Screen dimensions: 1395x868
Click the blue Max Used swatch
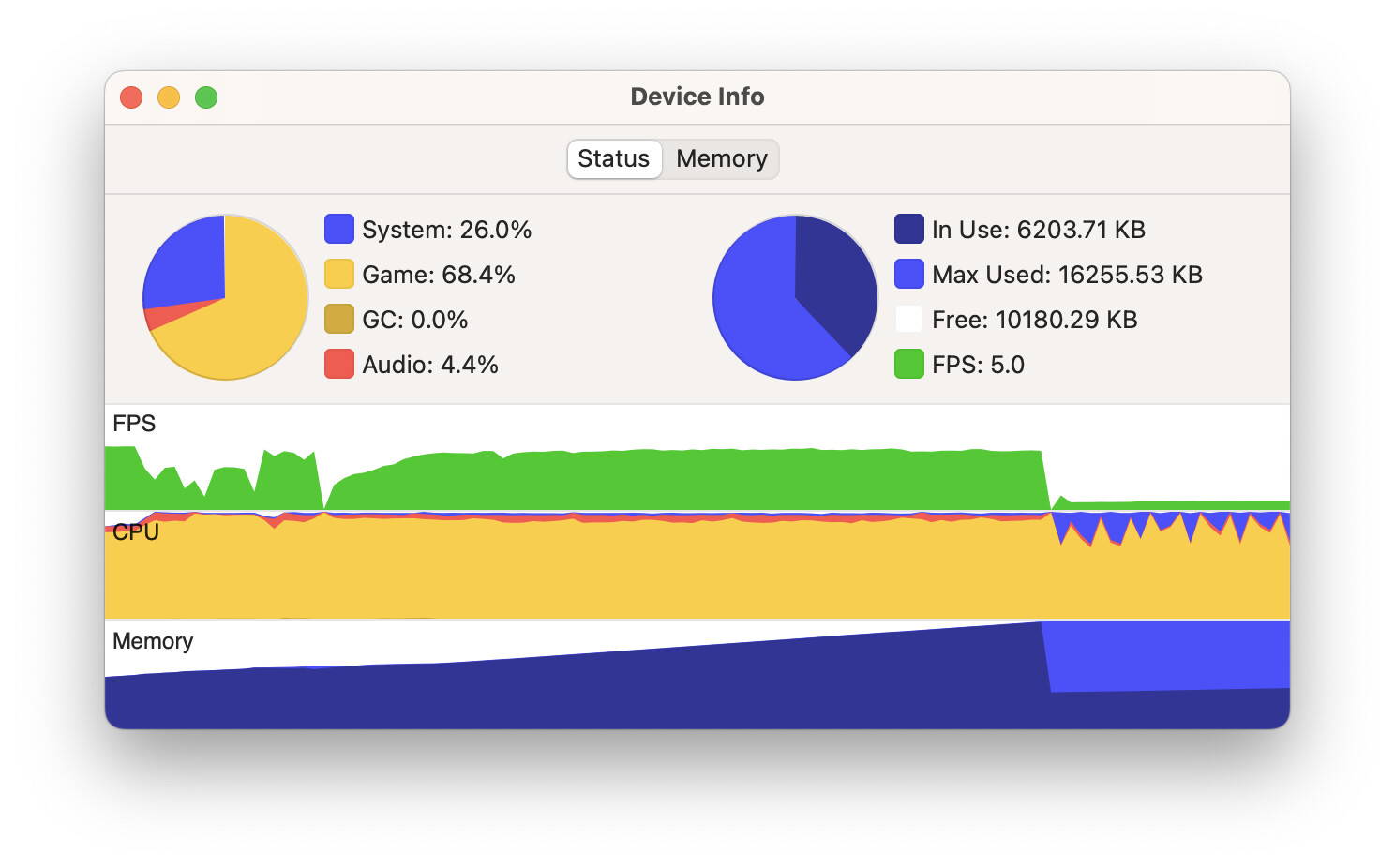(x=909, y=275)
